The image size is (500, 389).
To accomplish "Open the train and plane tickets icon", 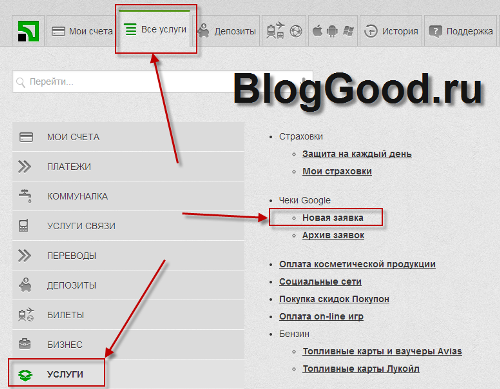I will click(275, 30).
